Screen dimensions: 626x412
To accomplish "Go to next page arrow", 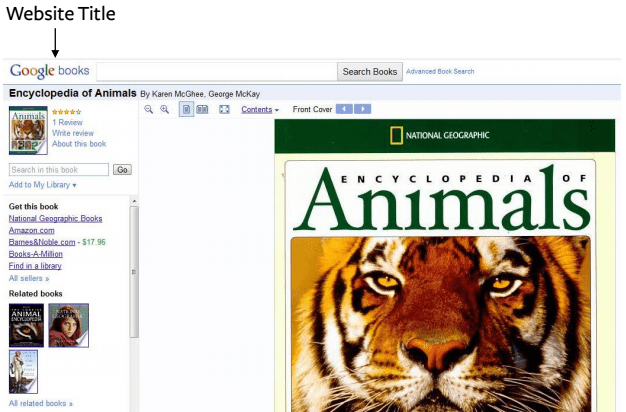I will (x=363, y=109).
